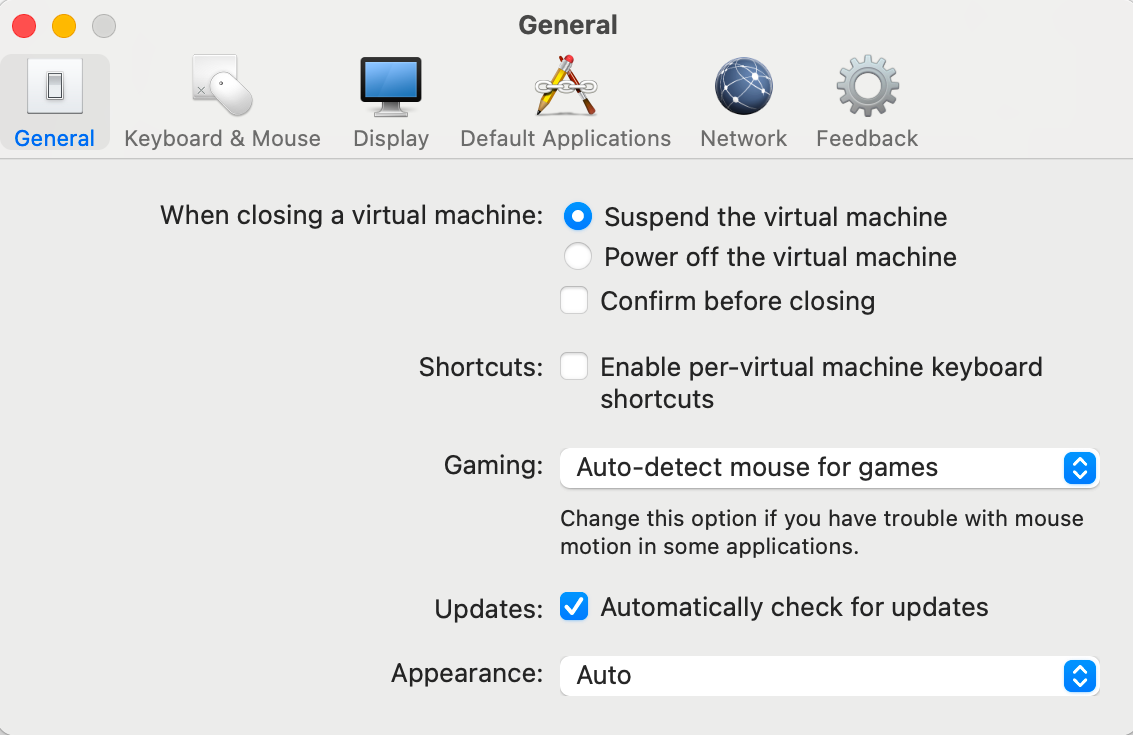Open the Appearance Auto dropdown

point(830,676)
